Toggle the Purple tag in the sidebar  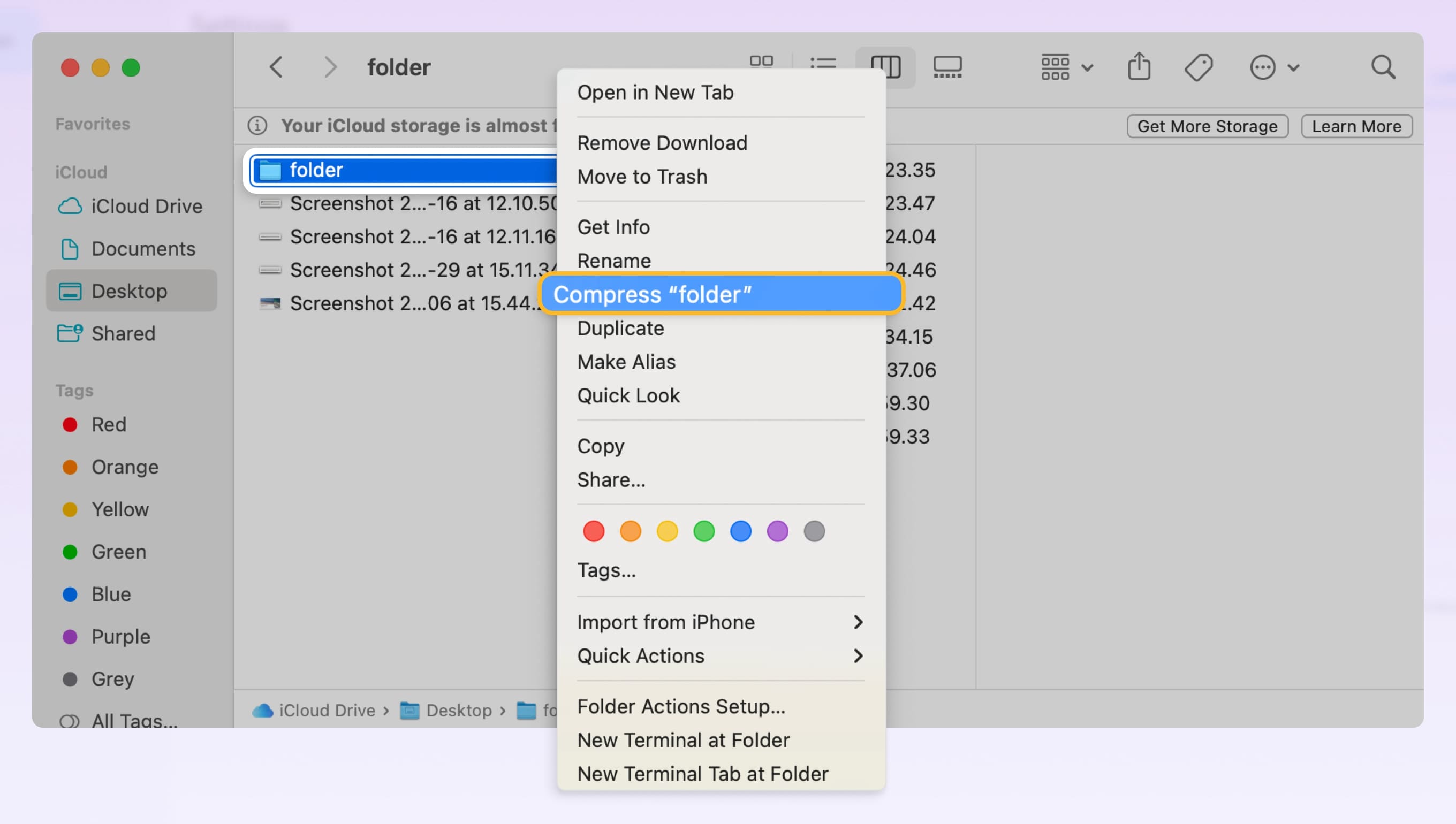coord(120,636)
